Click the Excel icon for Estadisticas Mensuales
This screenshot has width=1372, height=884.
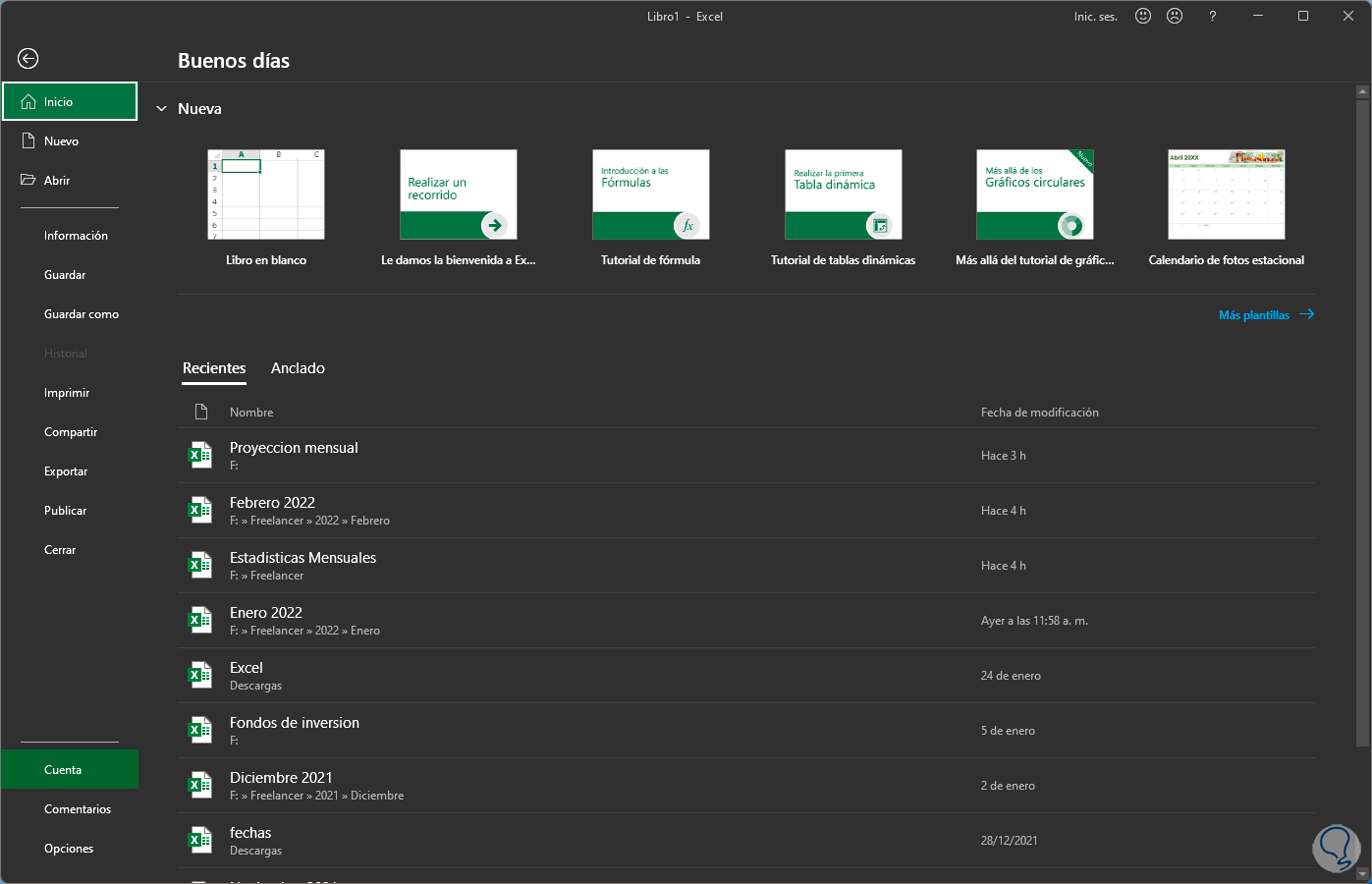[x=200, y=565]
